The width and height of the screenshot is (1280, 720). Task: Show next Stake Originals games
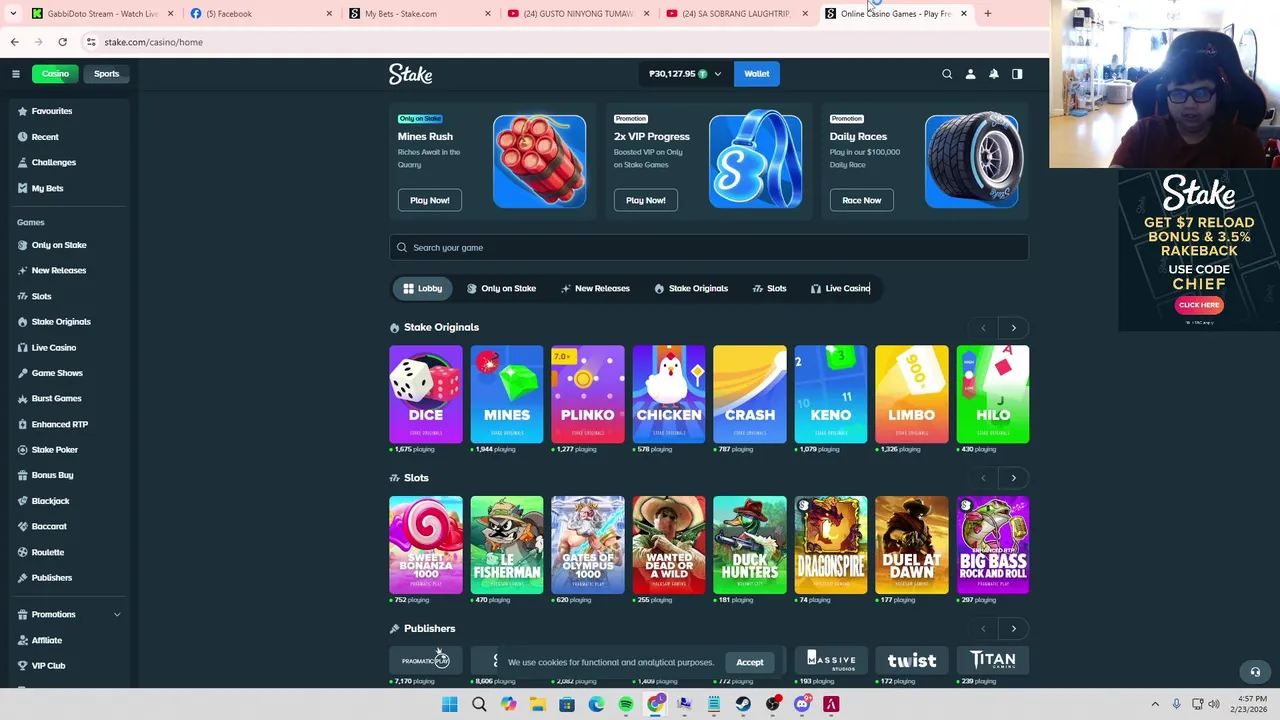point(1013,328)
